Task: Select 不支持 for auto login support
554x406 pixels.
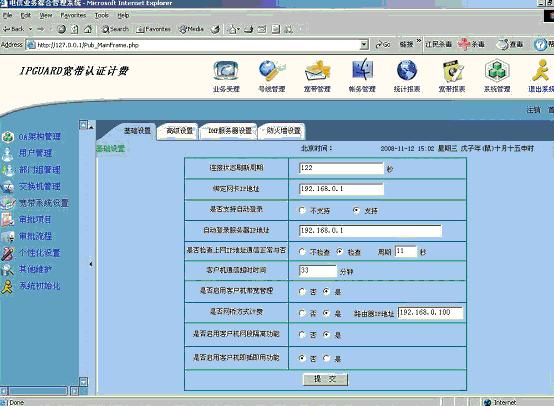Action: coord(302,211)
